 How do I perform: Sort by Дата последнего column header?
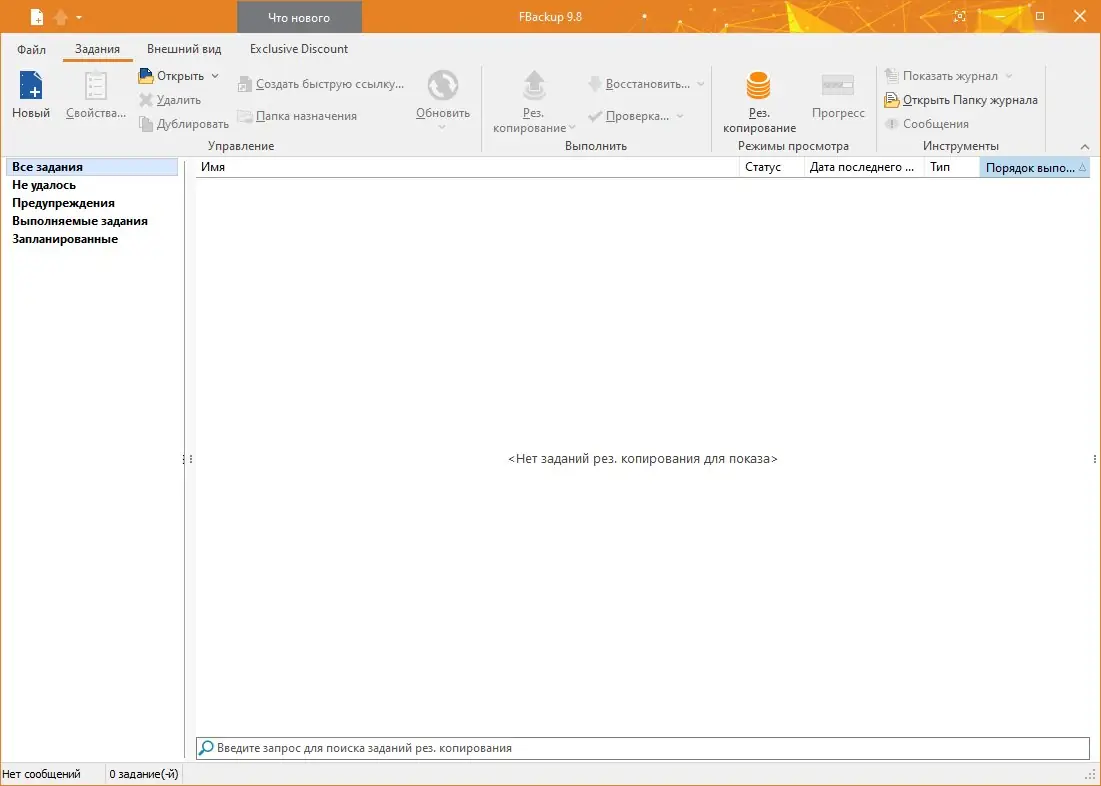pyautogui.click(x=864, y=167)
